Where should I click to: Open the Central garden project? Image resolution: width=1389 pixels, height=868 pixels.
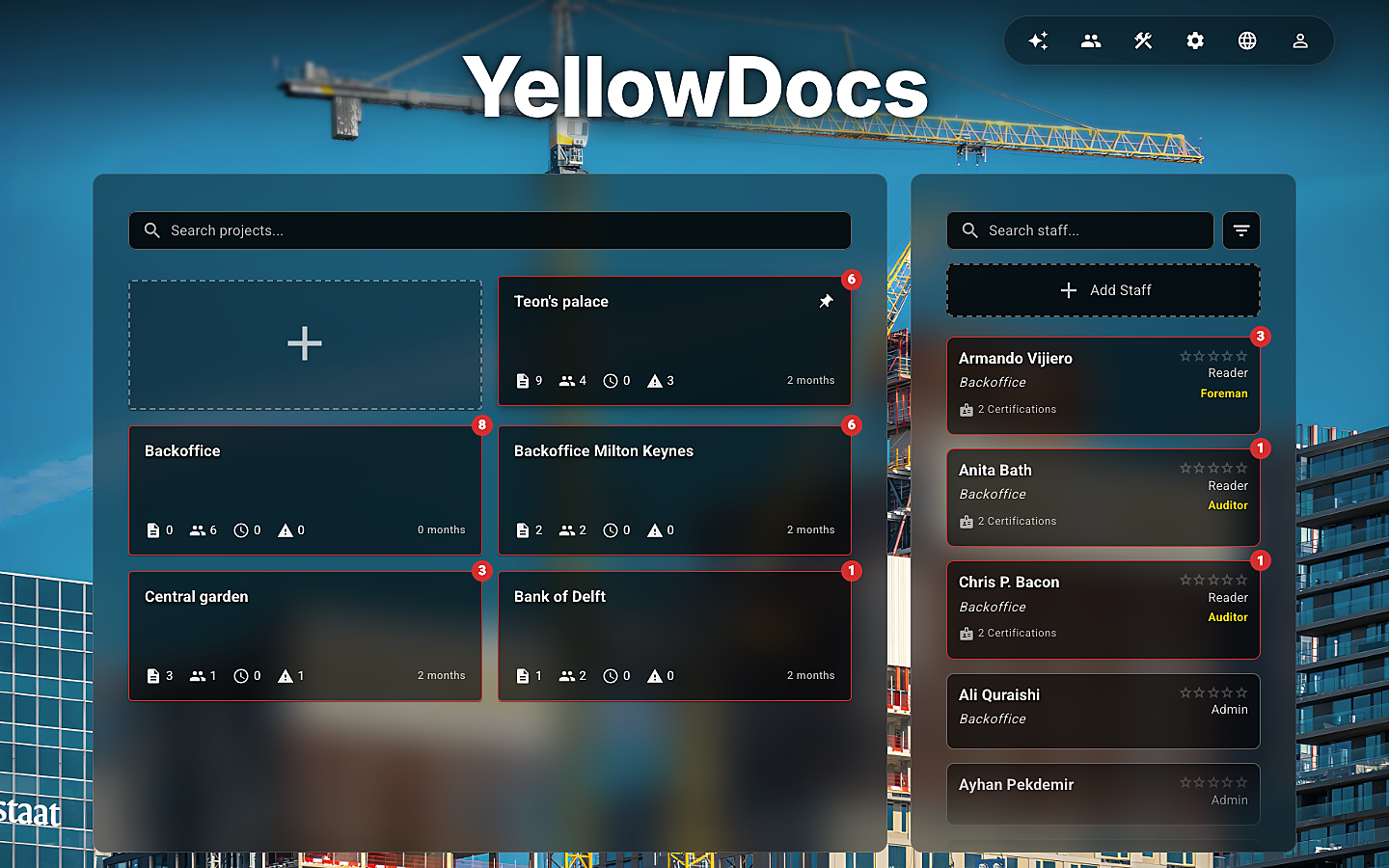pos(305,636)
